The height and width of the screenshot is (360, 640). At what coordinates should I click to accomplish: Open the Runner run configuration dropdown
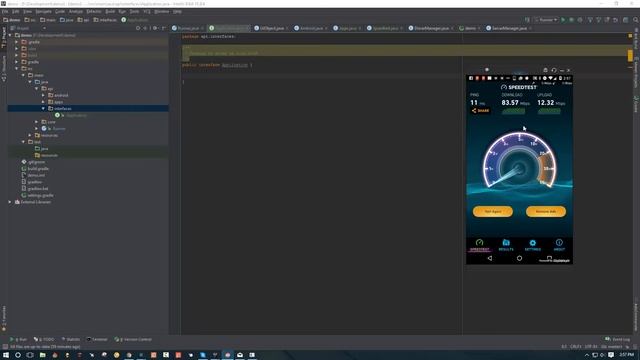(x=546, y=20)
